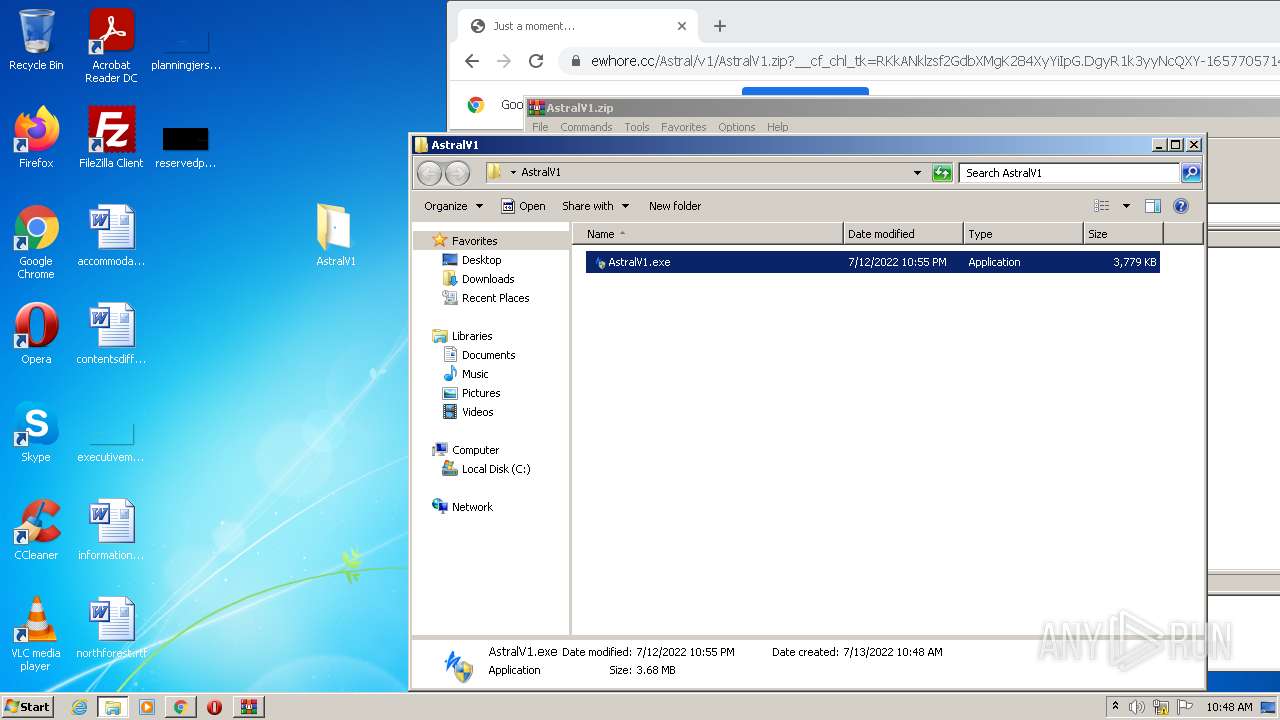Open the Documents library
Viewport: 1280px width, 720px height.
pyautogui.click(x=488, y=355)
